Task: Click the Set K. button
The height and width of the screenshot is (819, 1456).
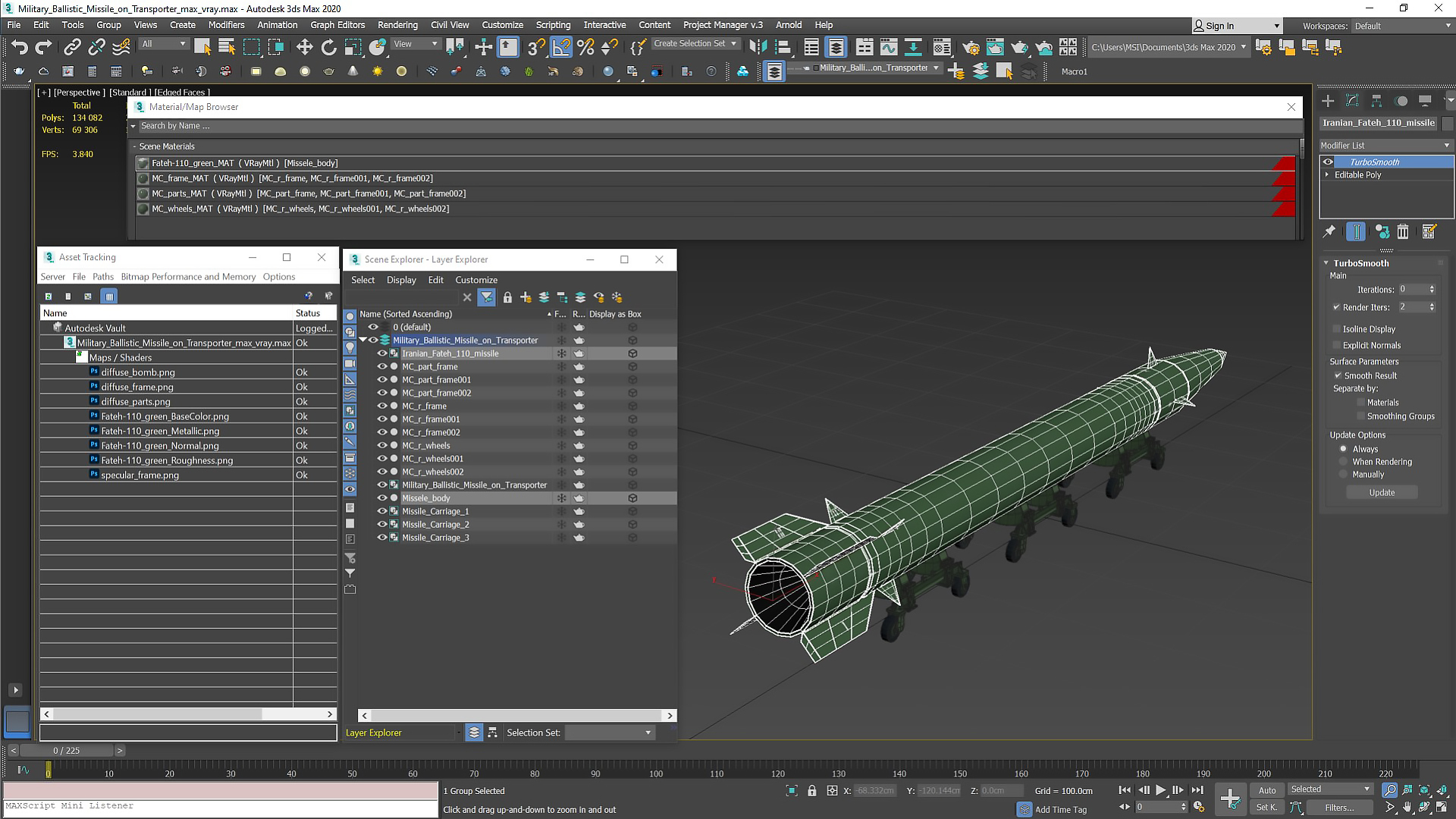Action: point(1267,808)
